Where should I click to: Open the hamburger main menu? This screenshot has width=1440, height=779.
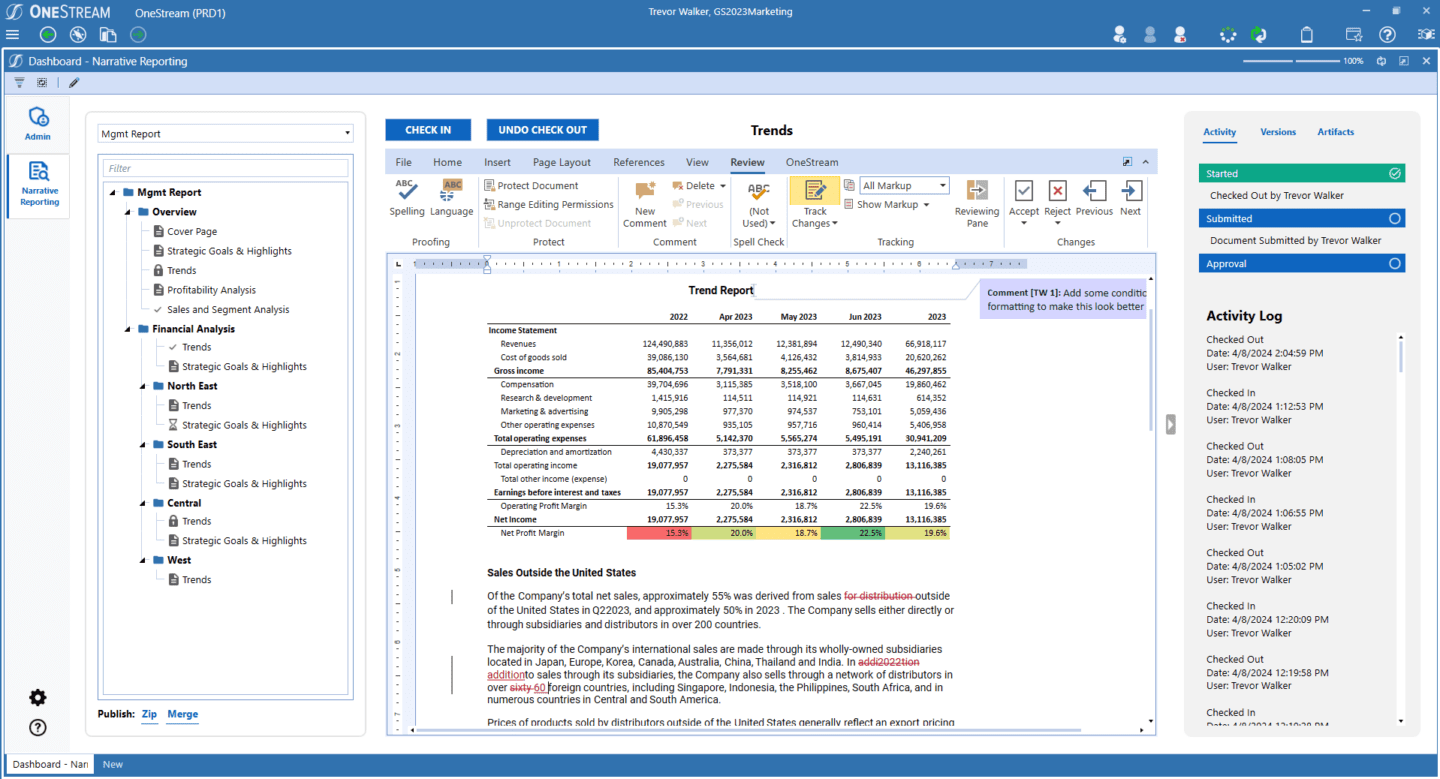[12, 35]
